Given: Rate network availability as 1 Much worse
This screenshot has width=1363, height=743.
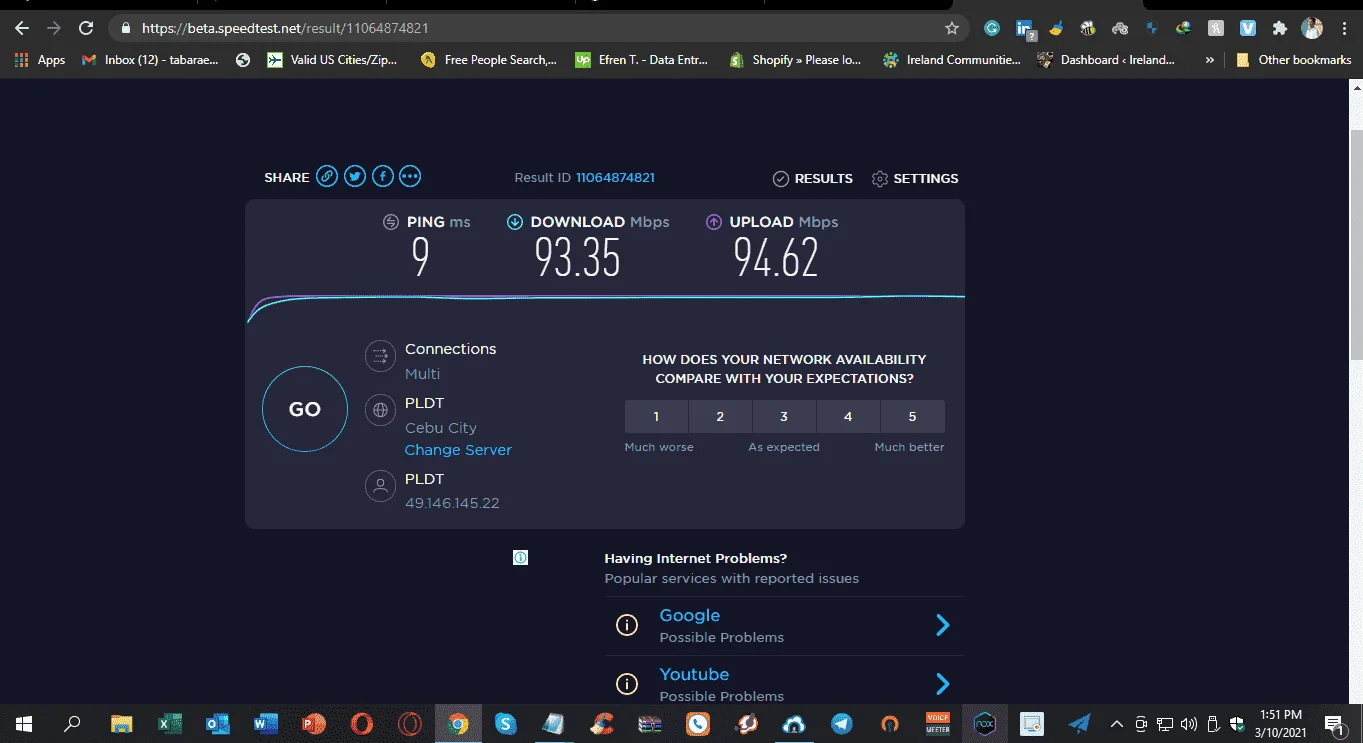Looking at the screenshot, I should (656, 416).
